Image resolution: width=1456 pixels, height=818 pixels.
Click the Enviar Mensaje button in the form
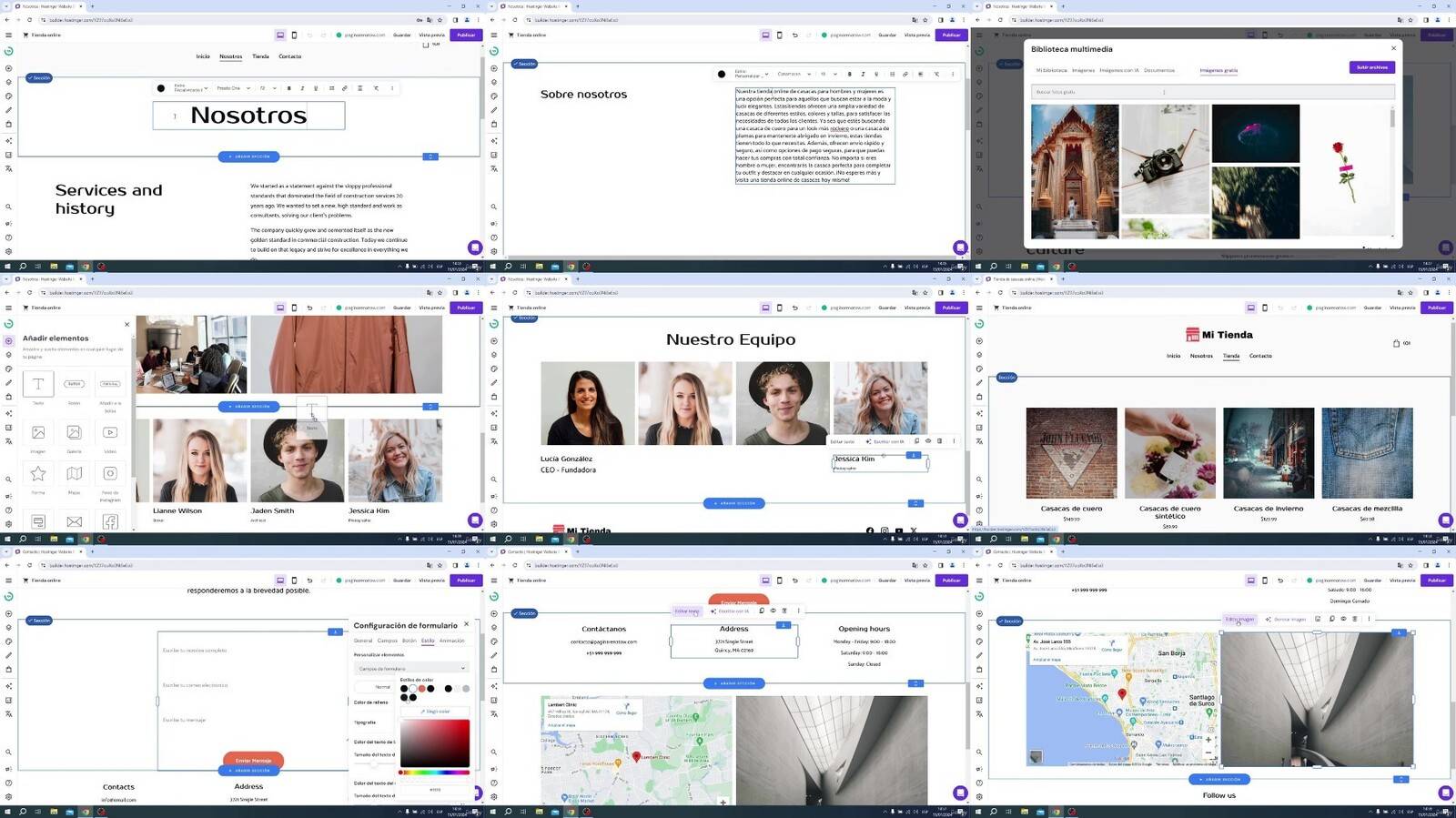(253, 760)
